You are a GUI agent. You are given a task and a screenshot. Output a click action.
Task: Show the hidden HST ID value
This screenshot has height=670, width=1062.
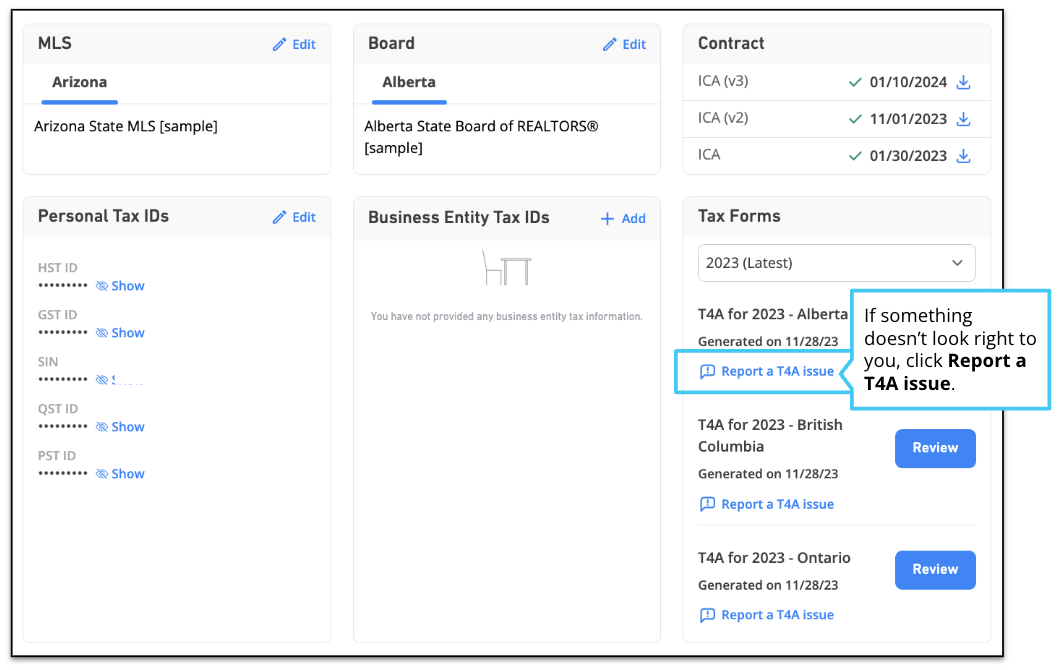(x=120, y=286)
